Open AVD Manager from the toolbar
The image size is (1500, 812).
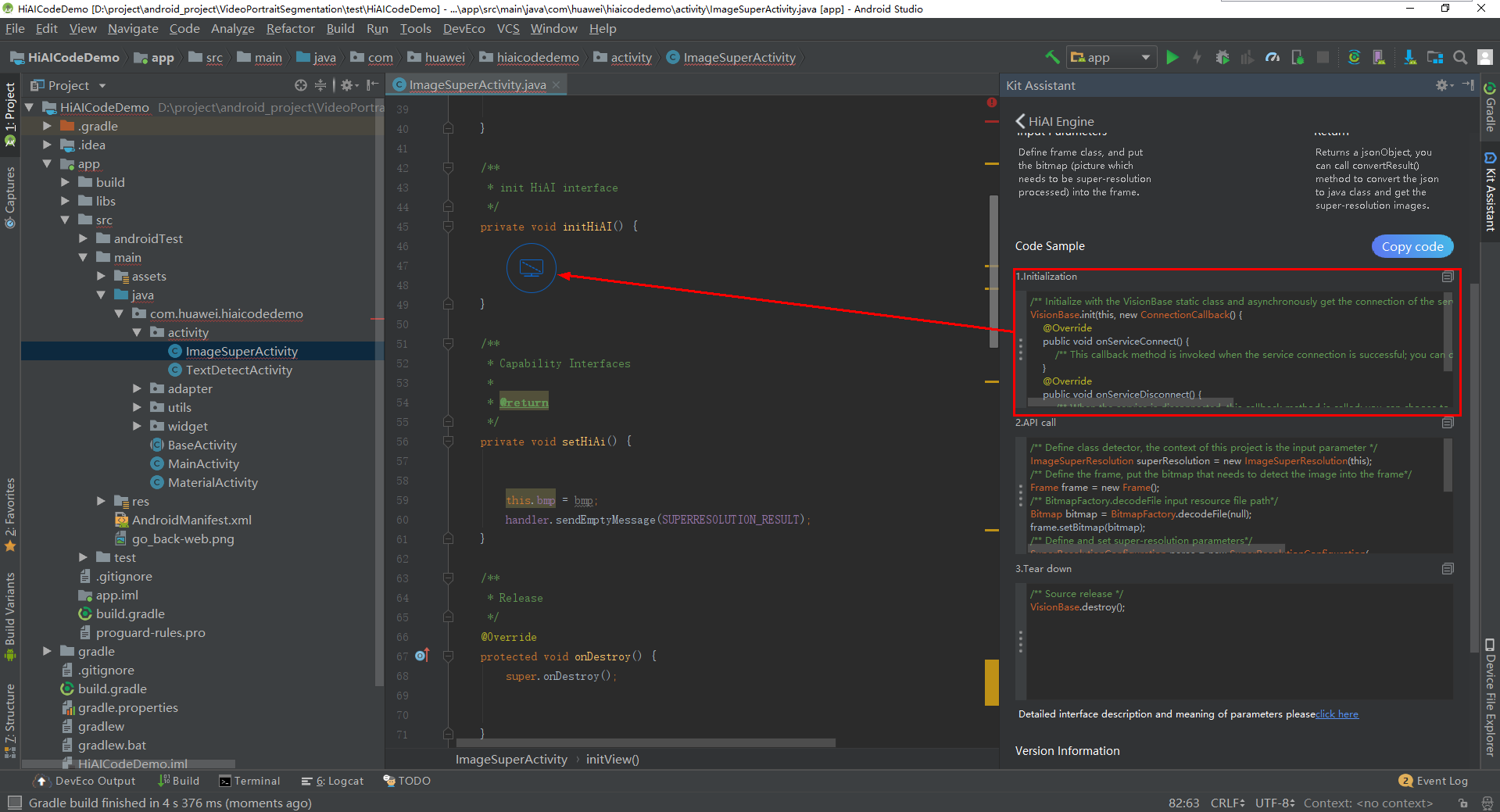coord(1379,57)
